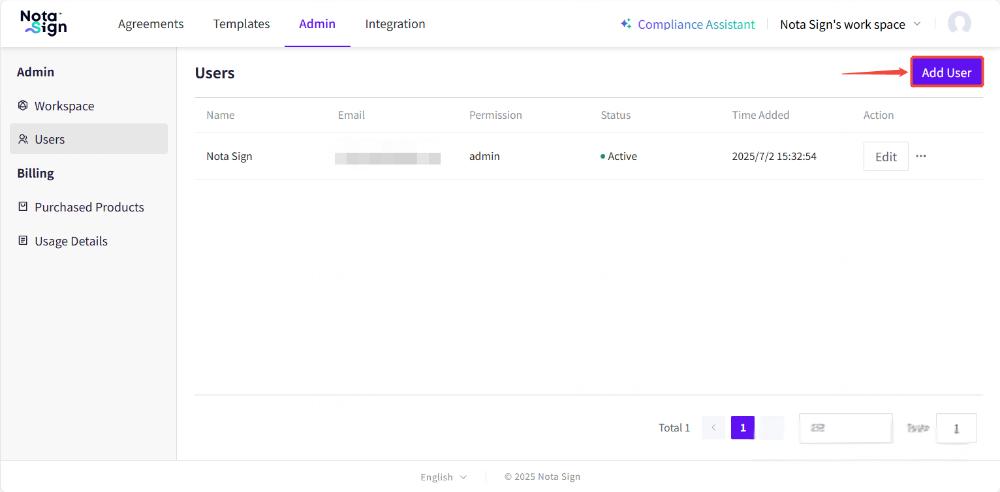Image resolution: width=1000 pixels, height=492 pixels.
Task: Click the Compliance Assistant sparkle icon
Action: (x=626, y=24)
